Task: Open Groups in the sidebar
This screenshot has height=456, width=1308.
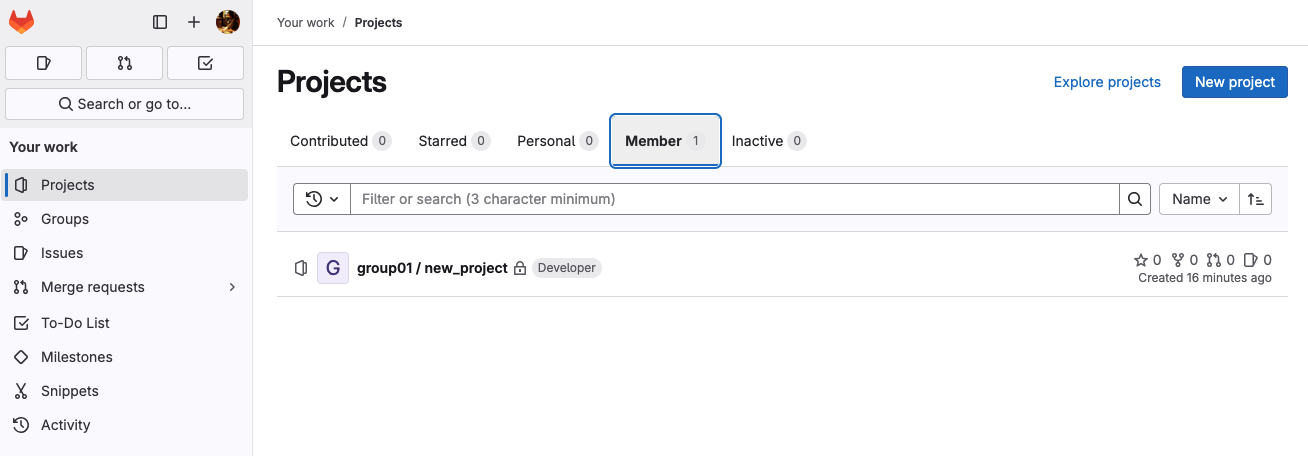Action: [x=65, y=219]
